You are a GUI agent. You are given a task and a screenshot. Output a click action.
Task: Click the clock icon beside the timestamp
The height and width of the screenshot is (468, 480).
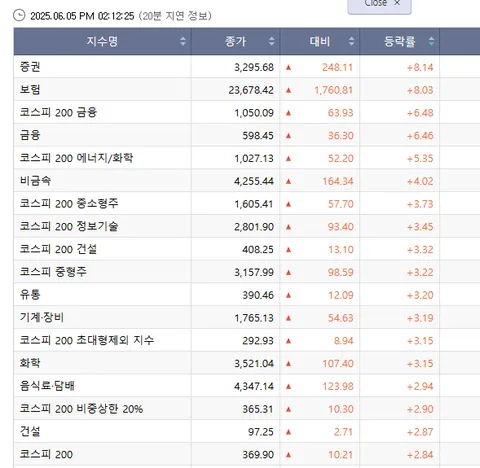tap(19, 15)
